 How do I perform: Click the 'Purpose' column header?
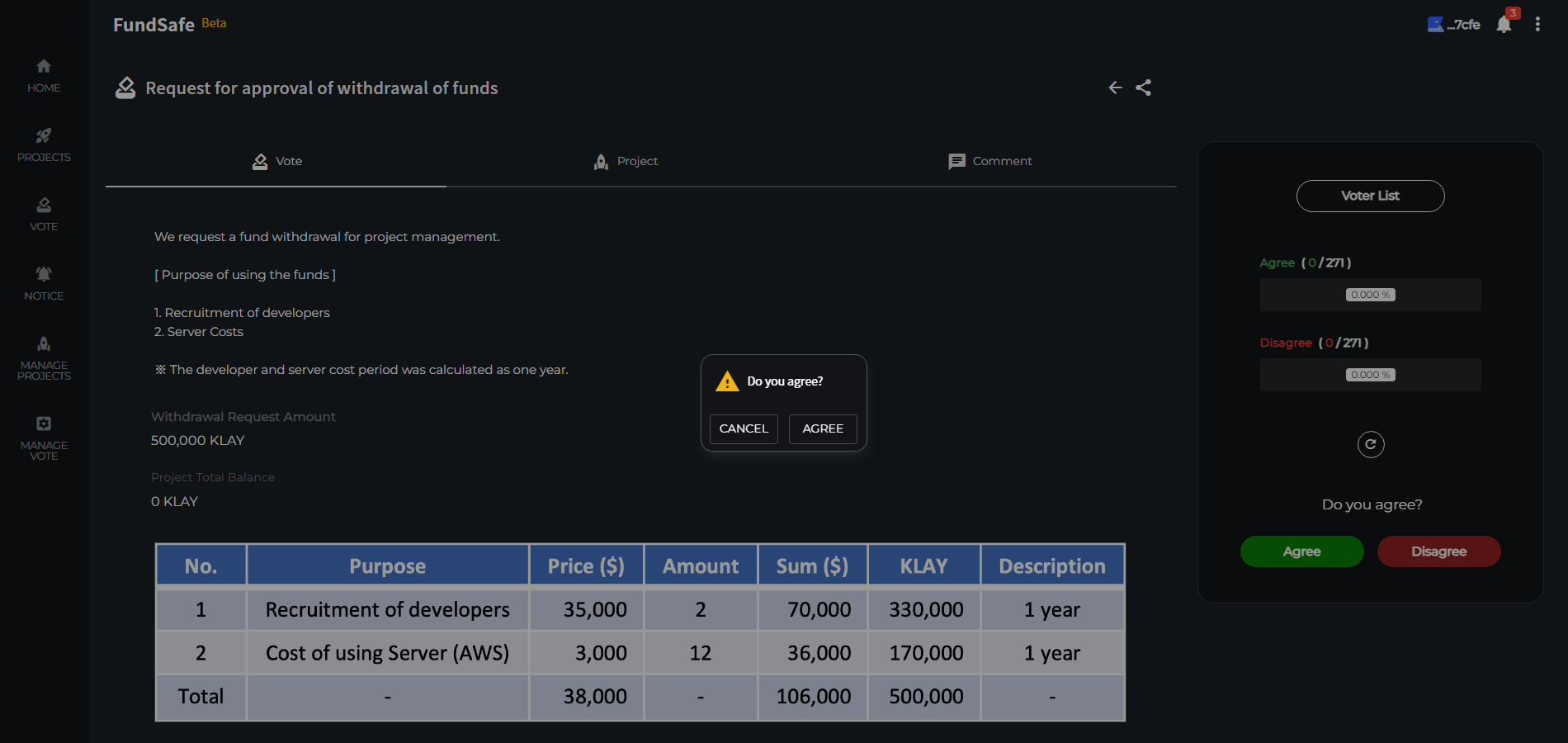click(388, 566)
